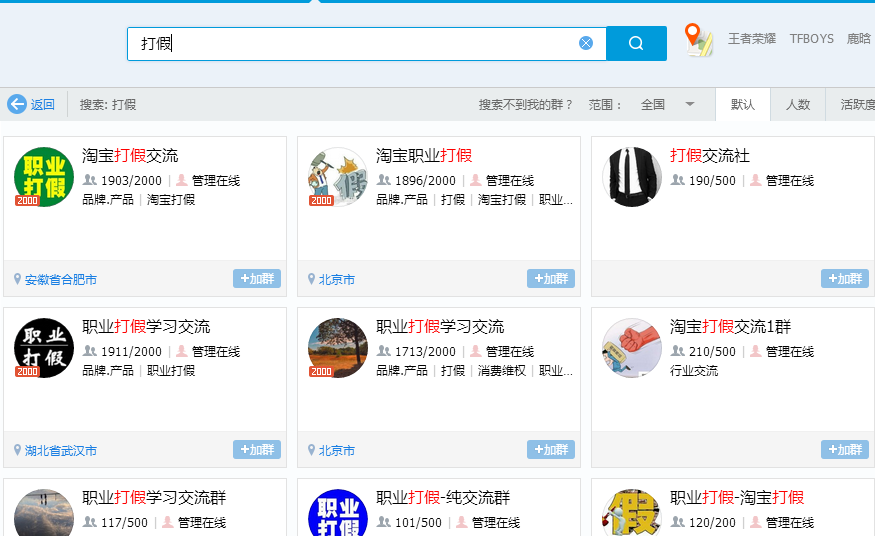Expand the 范围 全国 dropdown arrow

pyautogui.click(x=690, y=104)
